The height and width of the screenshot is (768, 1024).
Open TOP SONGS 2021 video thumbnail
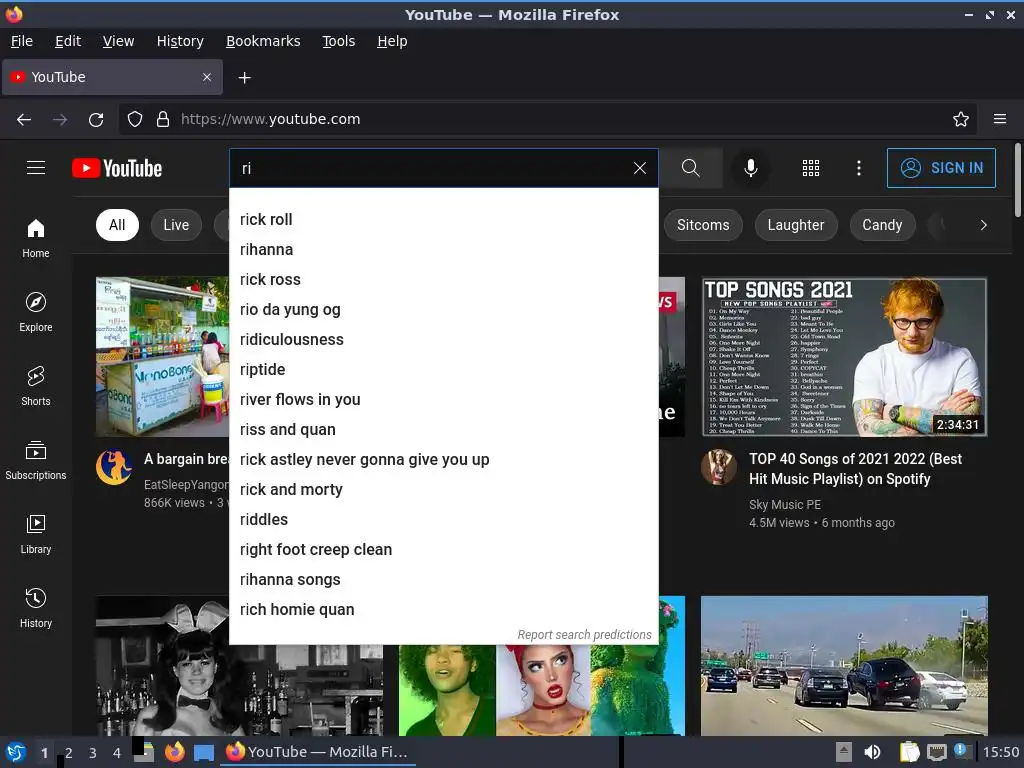[x=844, y=357]
